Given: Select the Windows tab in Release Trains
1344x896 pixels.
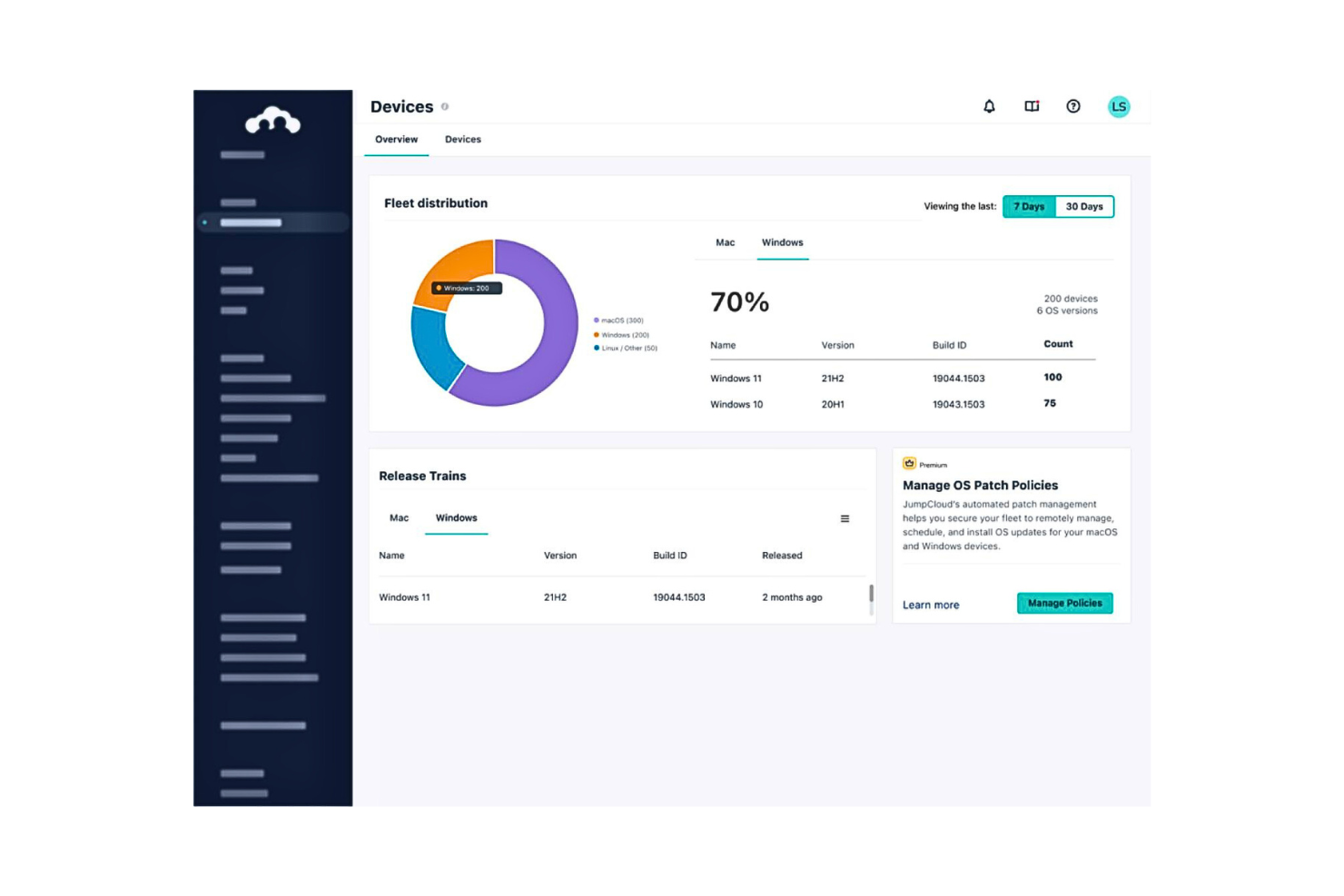Looking at the screenshot, I should 457,518.
